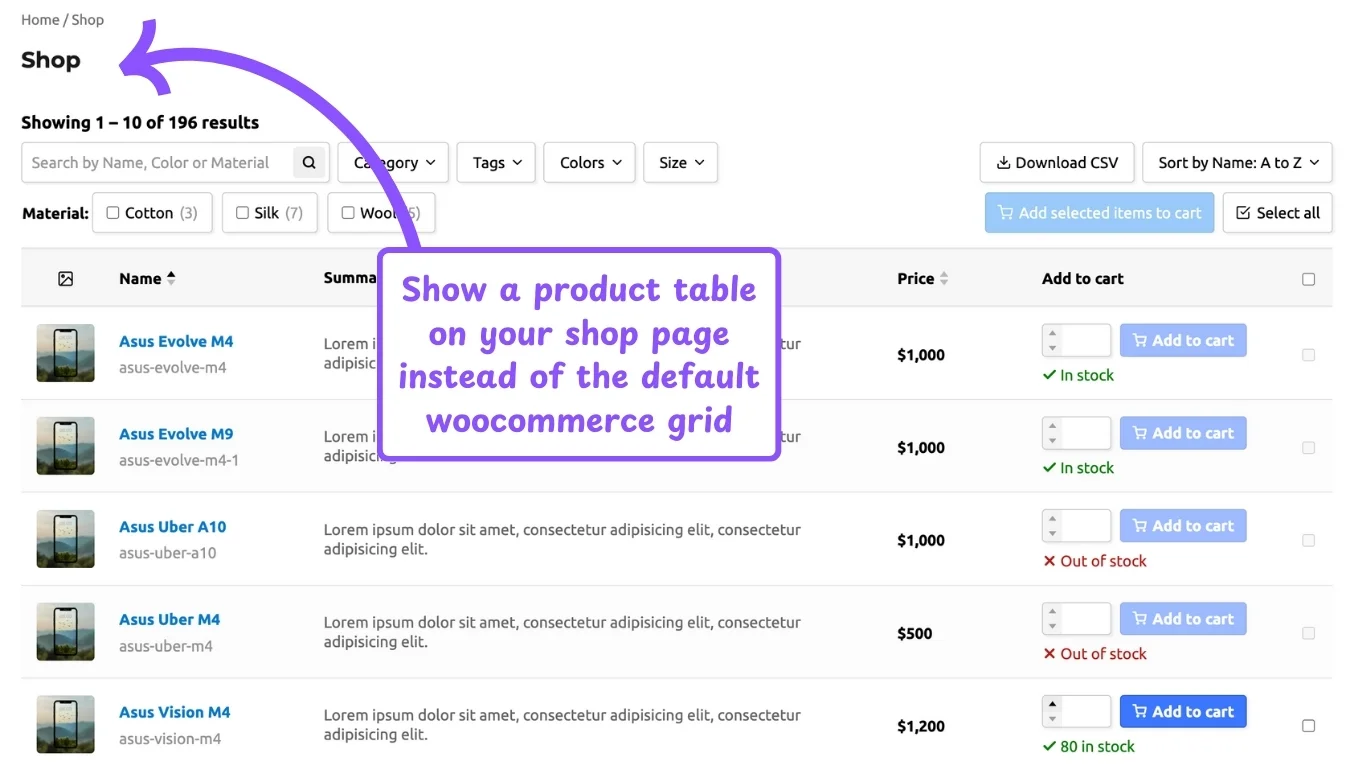Open the Sort by Name: A to Z dropdown
The height and width of the screenshot is (765, 1350).
[x=1237, y=162]
